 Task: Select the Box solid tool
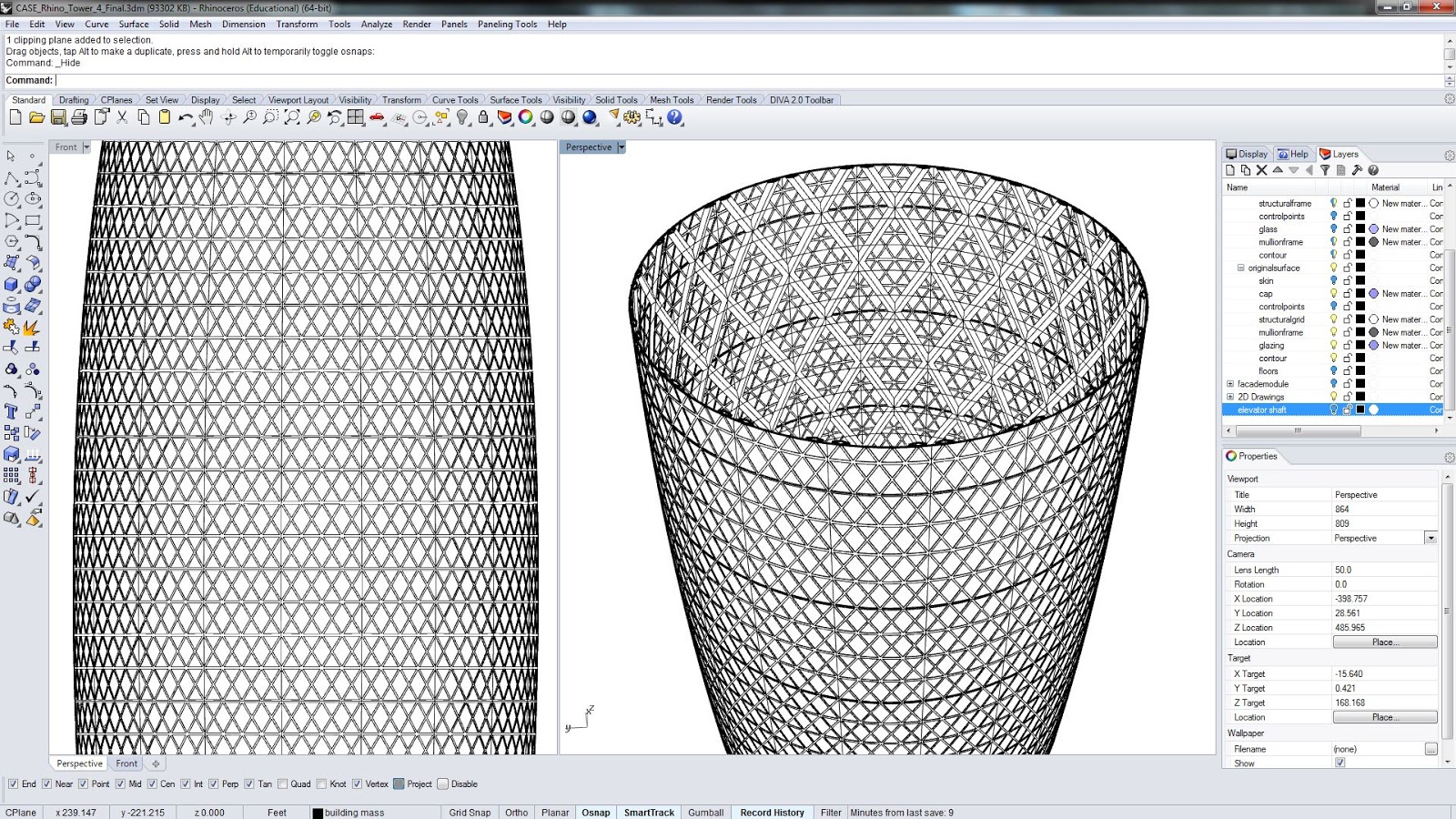12,284
